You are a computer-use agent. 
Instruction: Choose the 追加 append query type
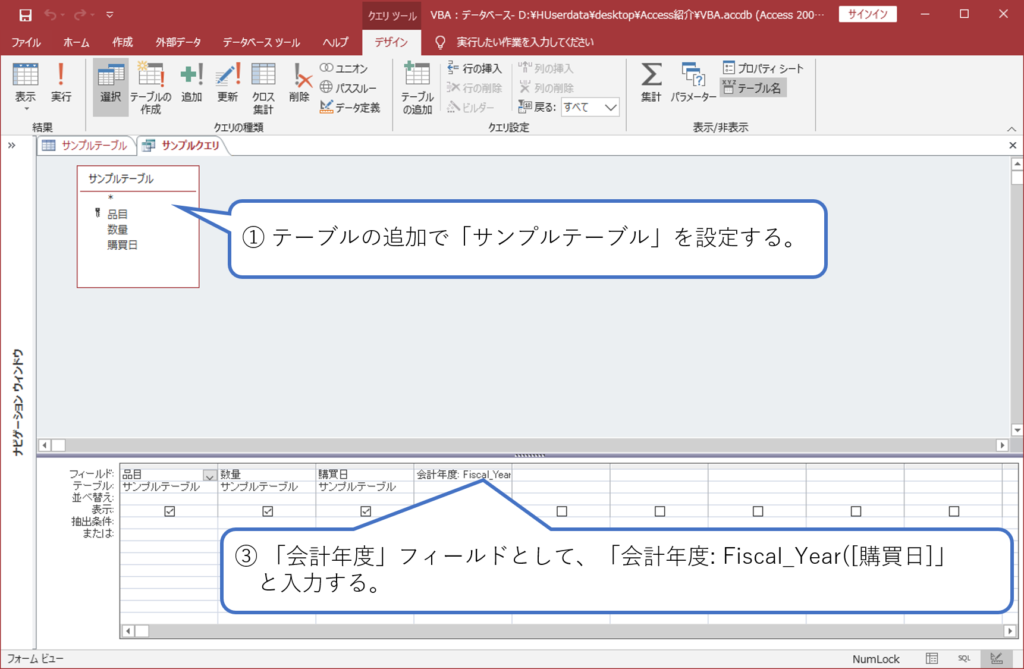(x=191, y=83)
